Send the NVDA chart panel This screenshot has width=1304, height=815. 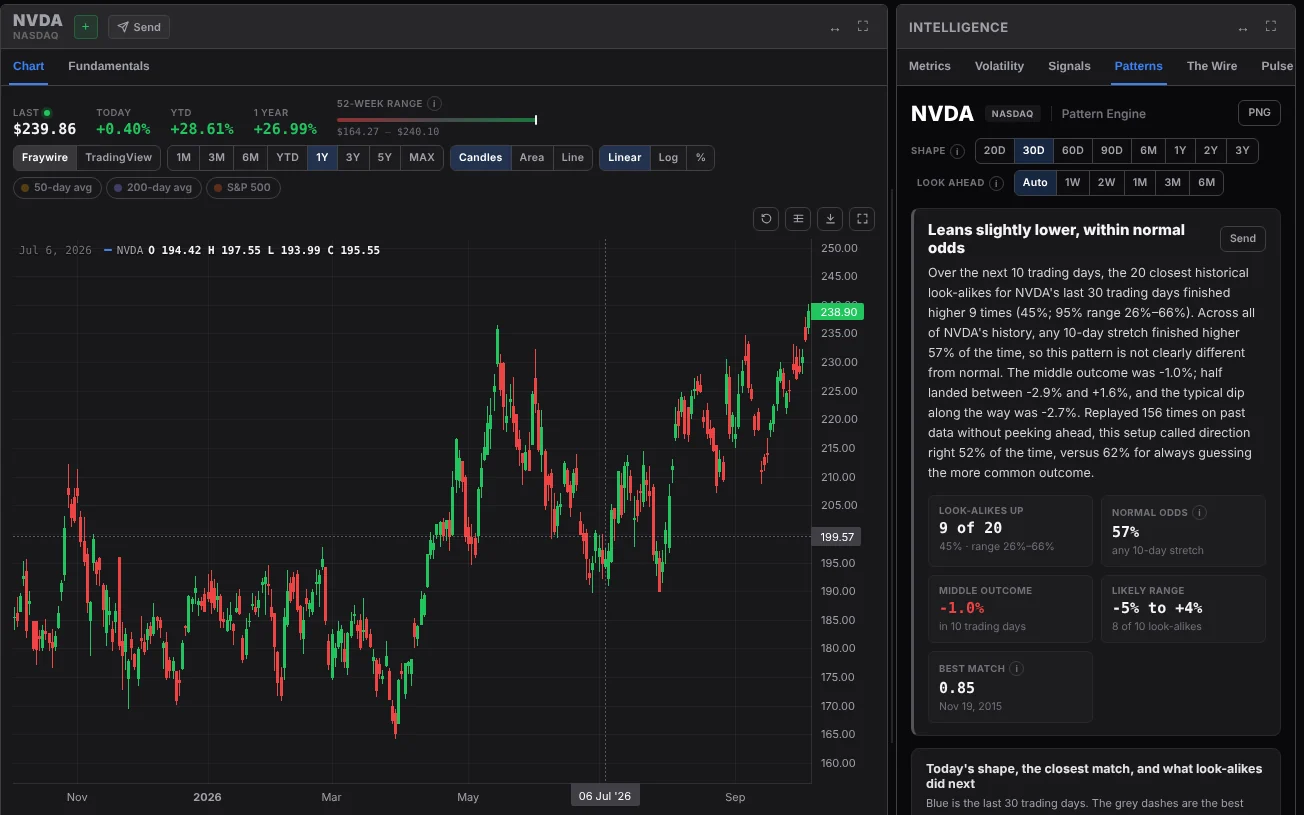(x=139, y=27)
